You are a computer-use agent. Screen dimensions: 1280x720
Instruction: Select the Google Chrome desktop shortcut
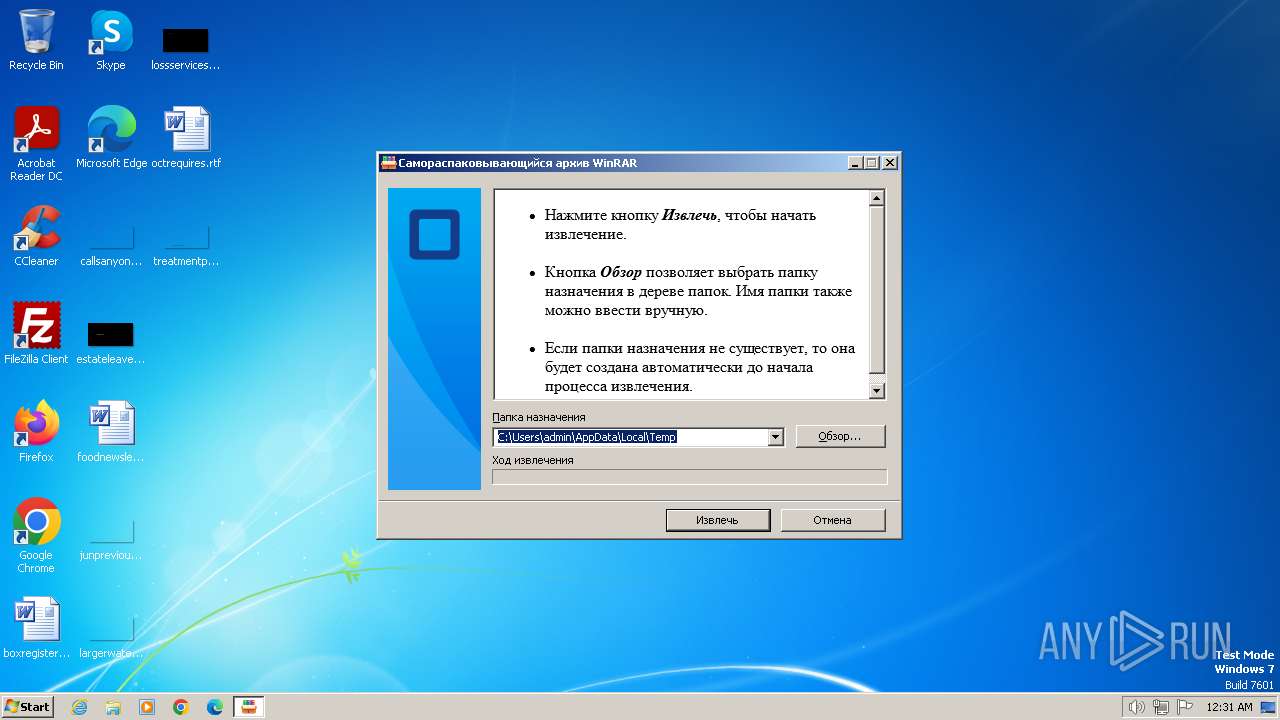tap(36, 535)
